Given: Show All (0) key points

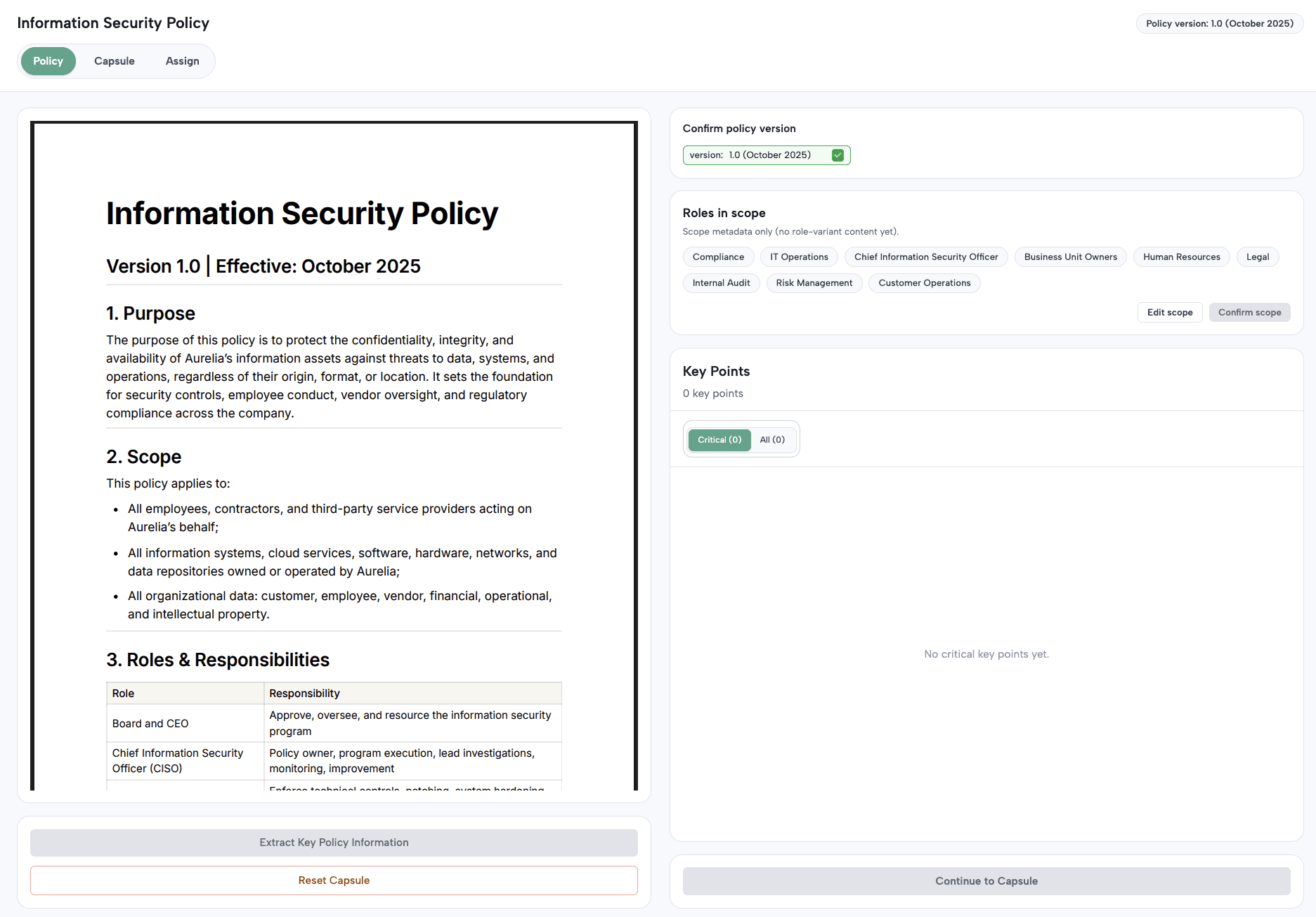Looking at the screenshot, I should point(772,440).
